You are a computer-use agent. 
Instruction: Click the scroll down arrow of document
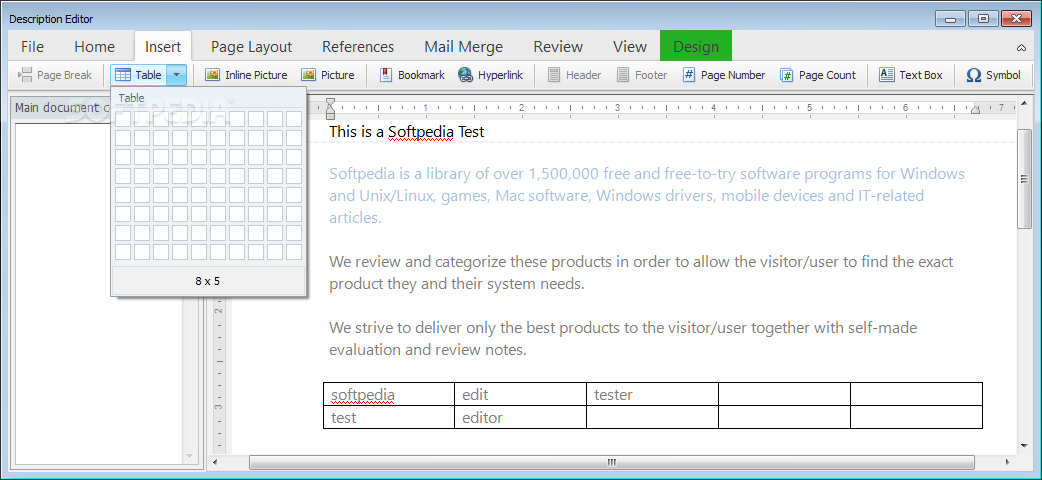(1024, 445)
